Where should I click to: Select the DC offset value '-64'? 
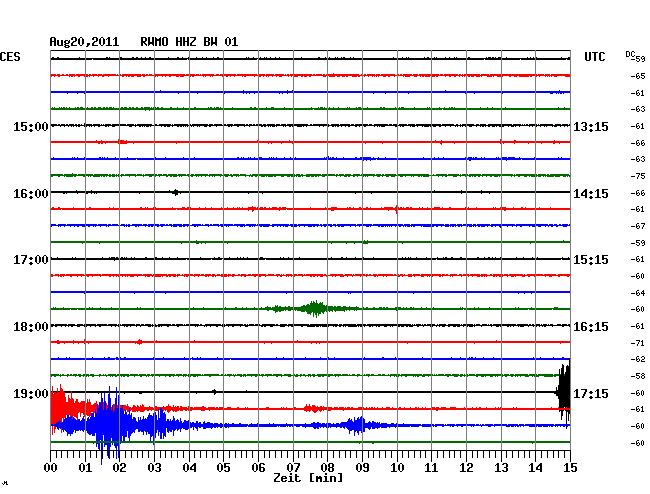(x=638, y=293)
